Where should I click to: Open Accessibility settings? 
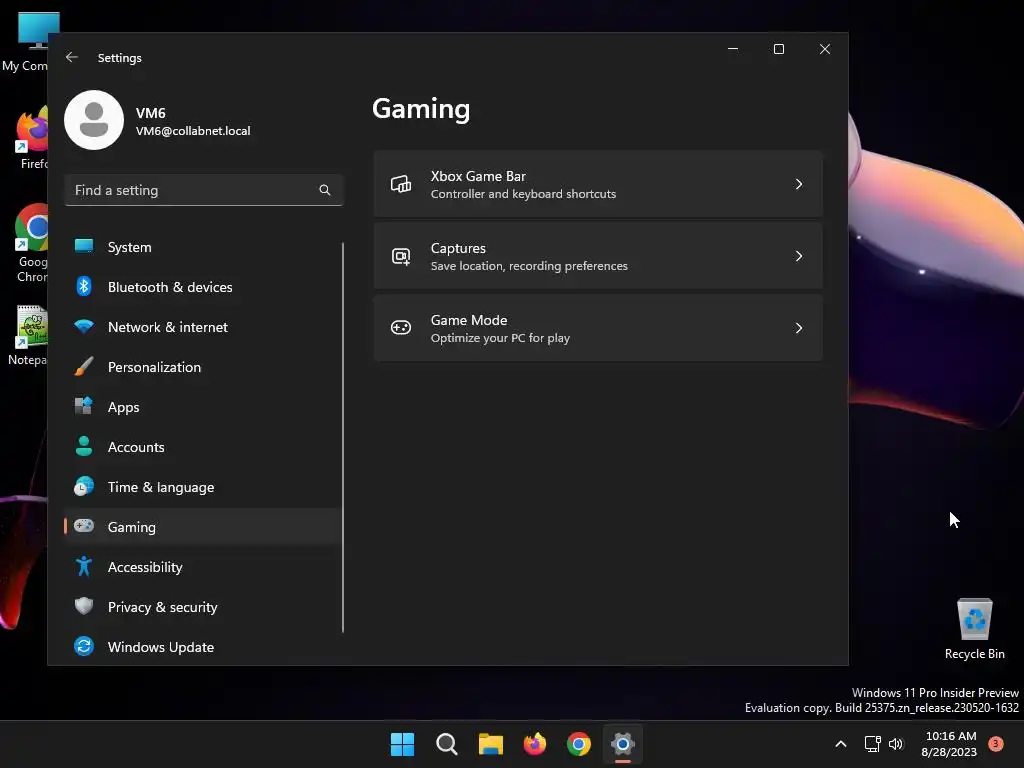(x=202, y=567)
